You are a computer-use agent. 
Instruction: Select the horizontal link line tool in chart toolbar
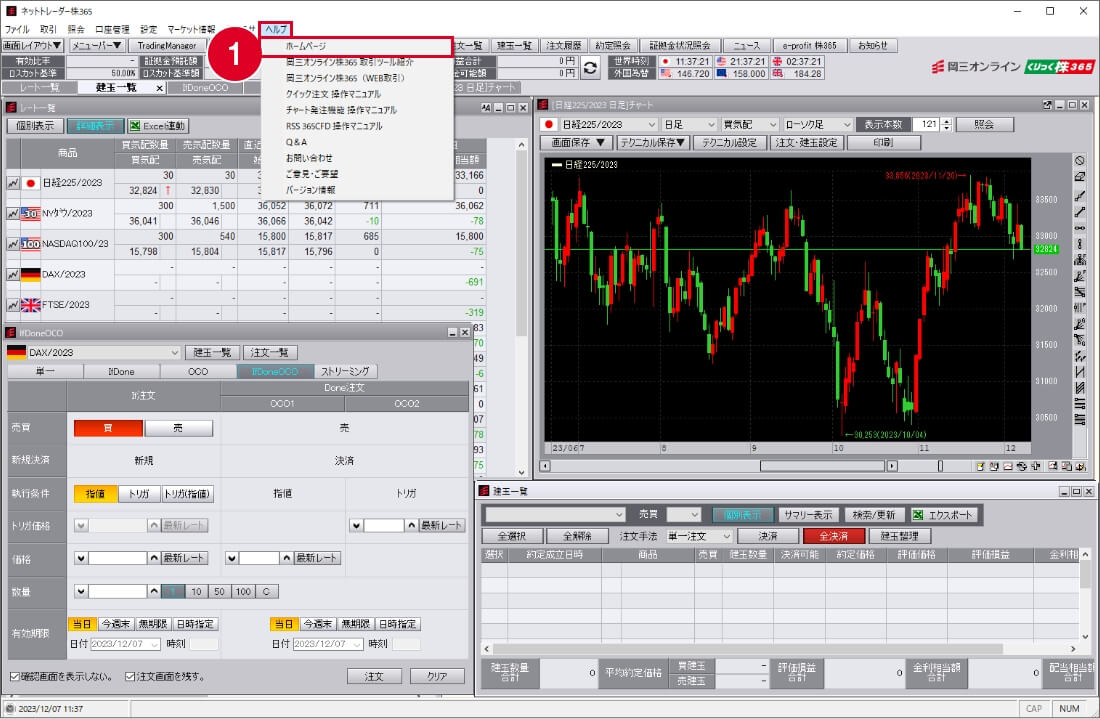[x=1080, y=227]
